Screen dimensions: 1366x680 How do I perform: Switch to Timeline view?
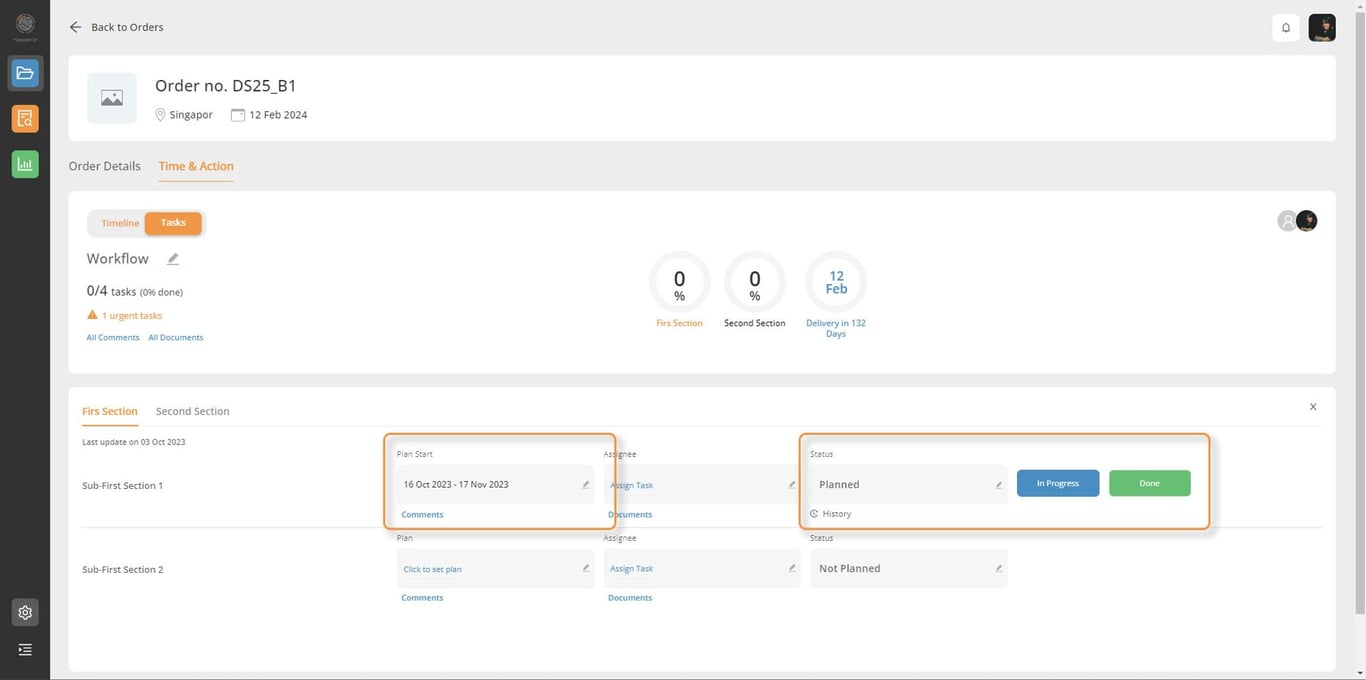(120, 223)
